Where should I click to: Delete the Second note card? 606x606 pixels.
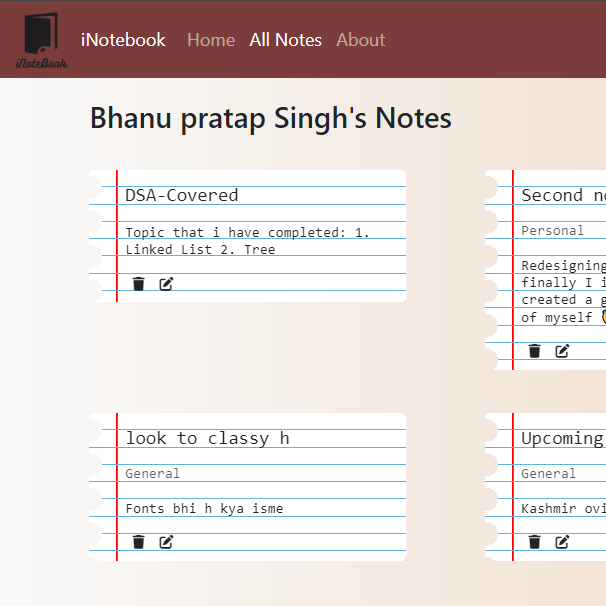click(x=535, y=351)
